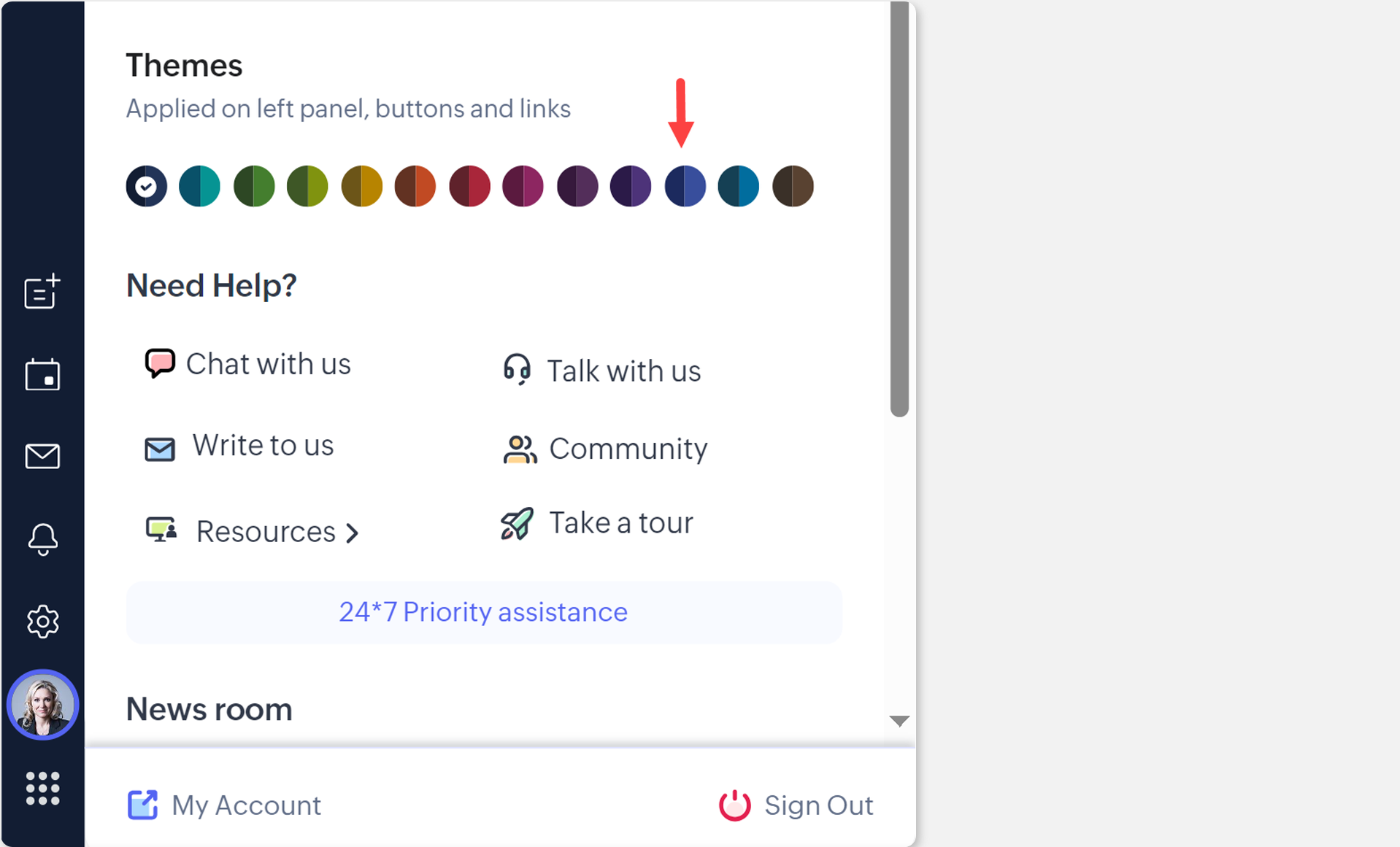
Task: Click the user profile avatar
Action: [42, 705]
